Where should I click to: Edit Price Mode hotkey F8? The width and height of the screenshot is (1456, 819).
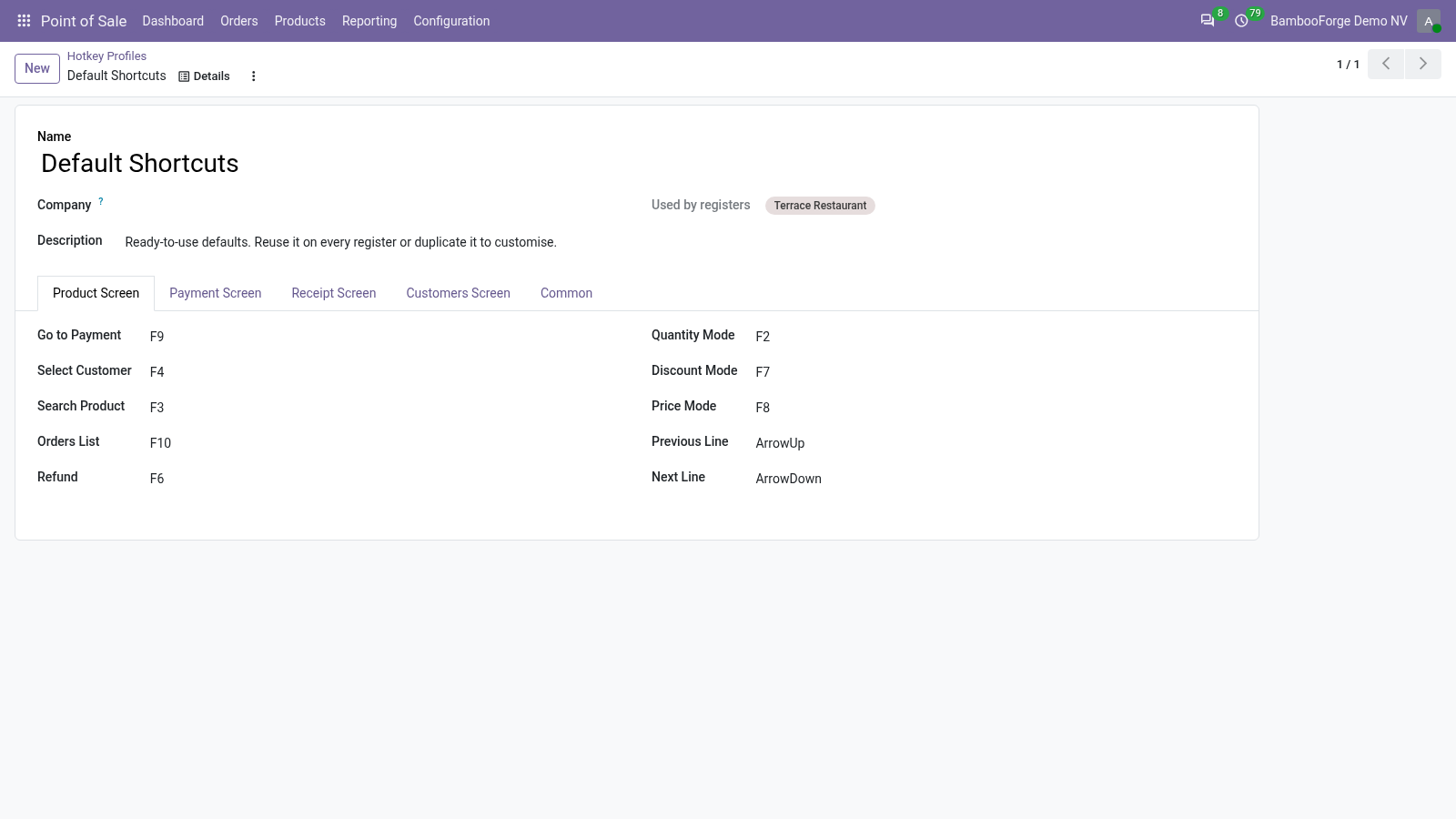[x=996, y=408]
